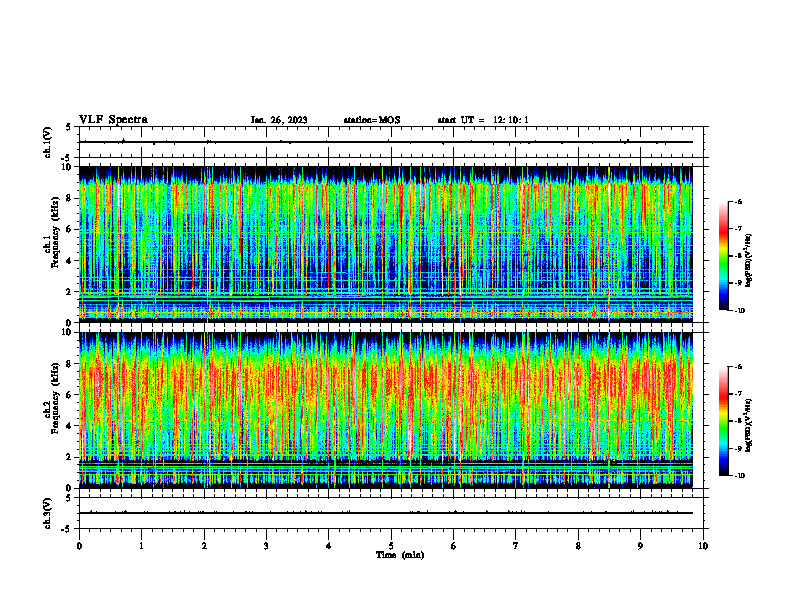Click the time axis tick label "9"
Viewport: 792px width, 612px height.
coord(640,546)
